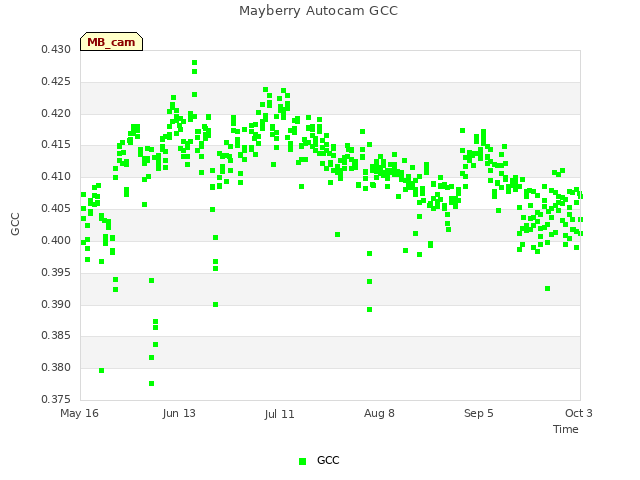This screenshot has height=480, width=640.
Task: Click the 0.395 y-axis value
Action: (x=56, y=272)
